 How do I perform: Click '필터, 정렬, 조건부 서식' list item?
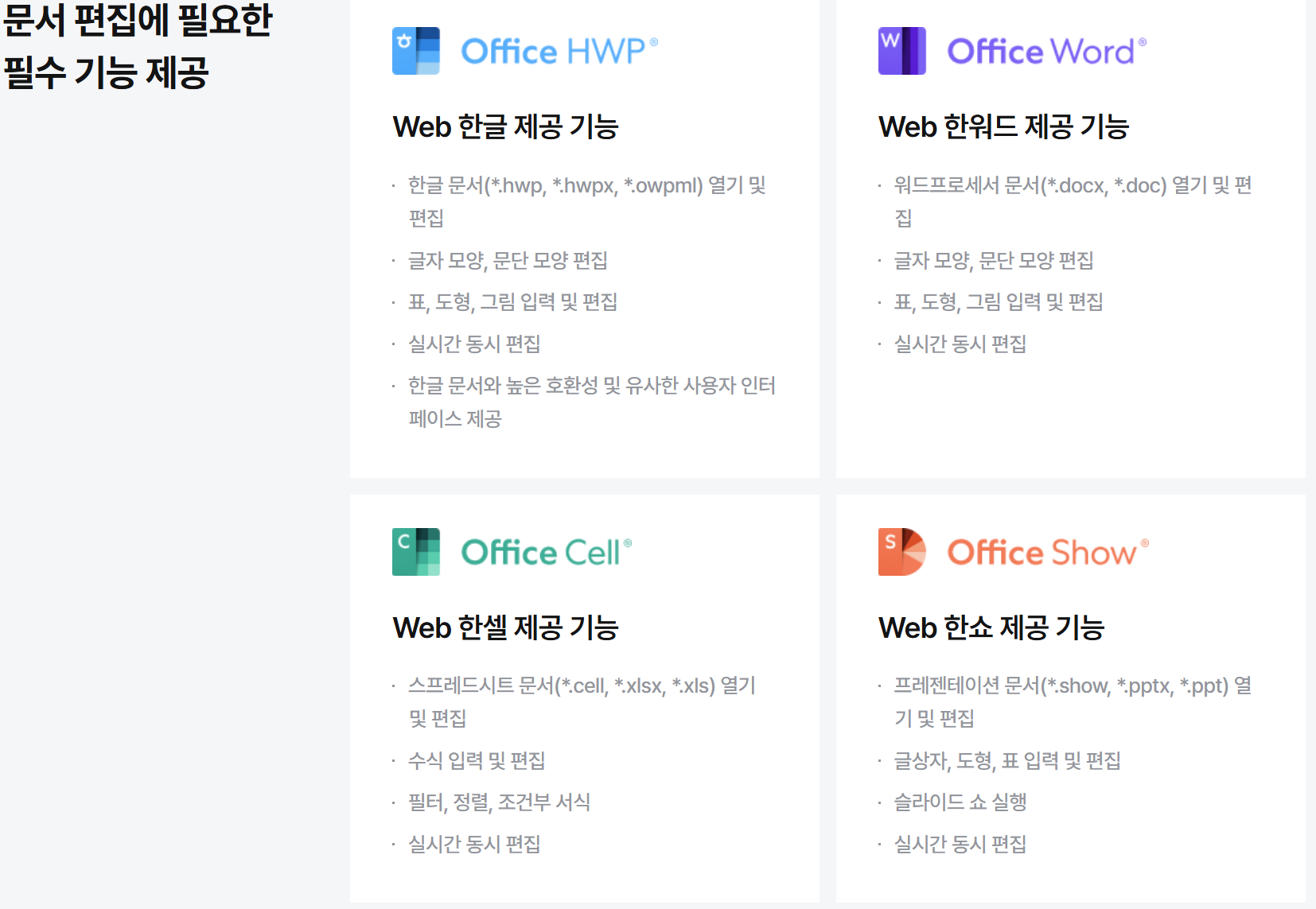499,802
